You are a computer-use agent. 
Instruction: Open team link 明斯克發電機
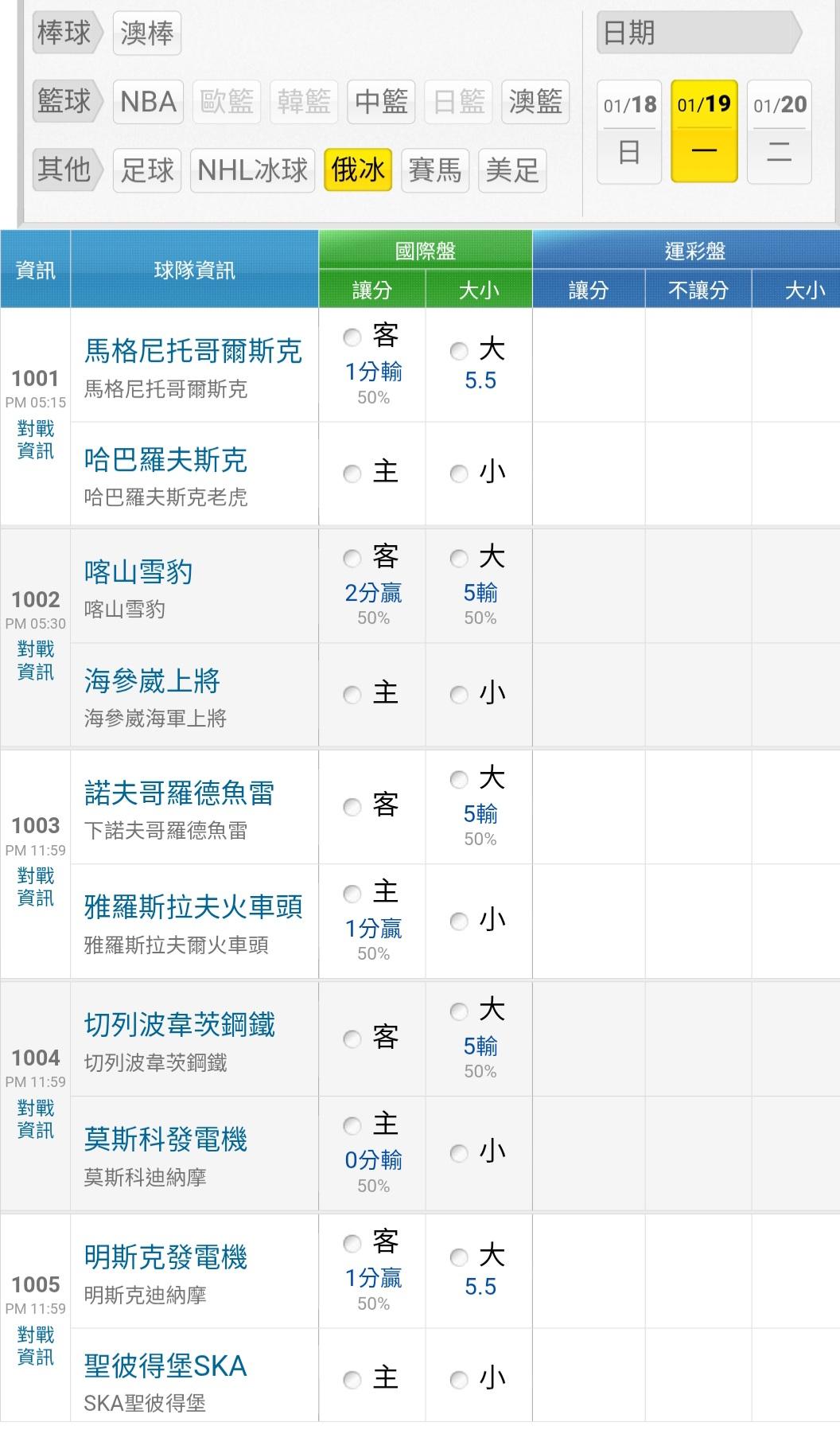(x=166, y=1257)
